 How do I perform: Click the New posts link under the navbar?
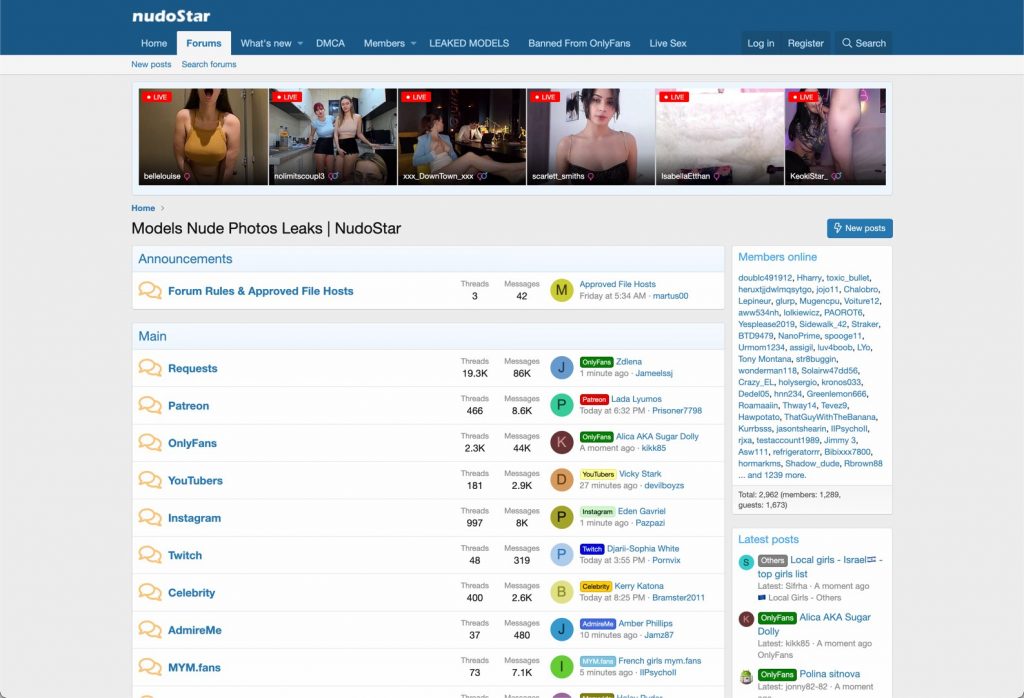[151, 64]
